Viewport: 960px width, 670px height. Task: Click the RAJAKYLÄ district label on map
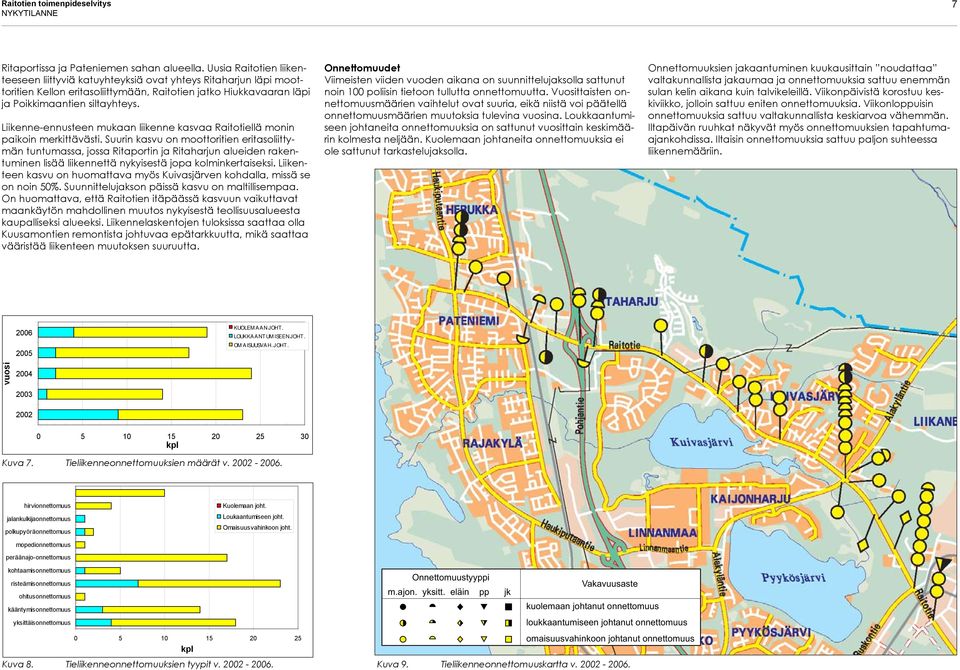point(492,443)
